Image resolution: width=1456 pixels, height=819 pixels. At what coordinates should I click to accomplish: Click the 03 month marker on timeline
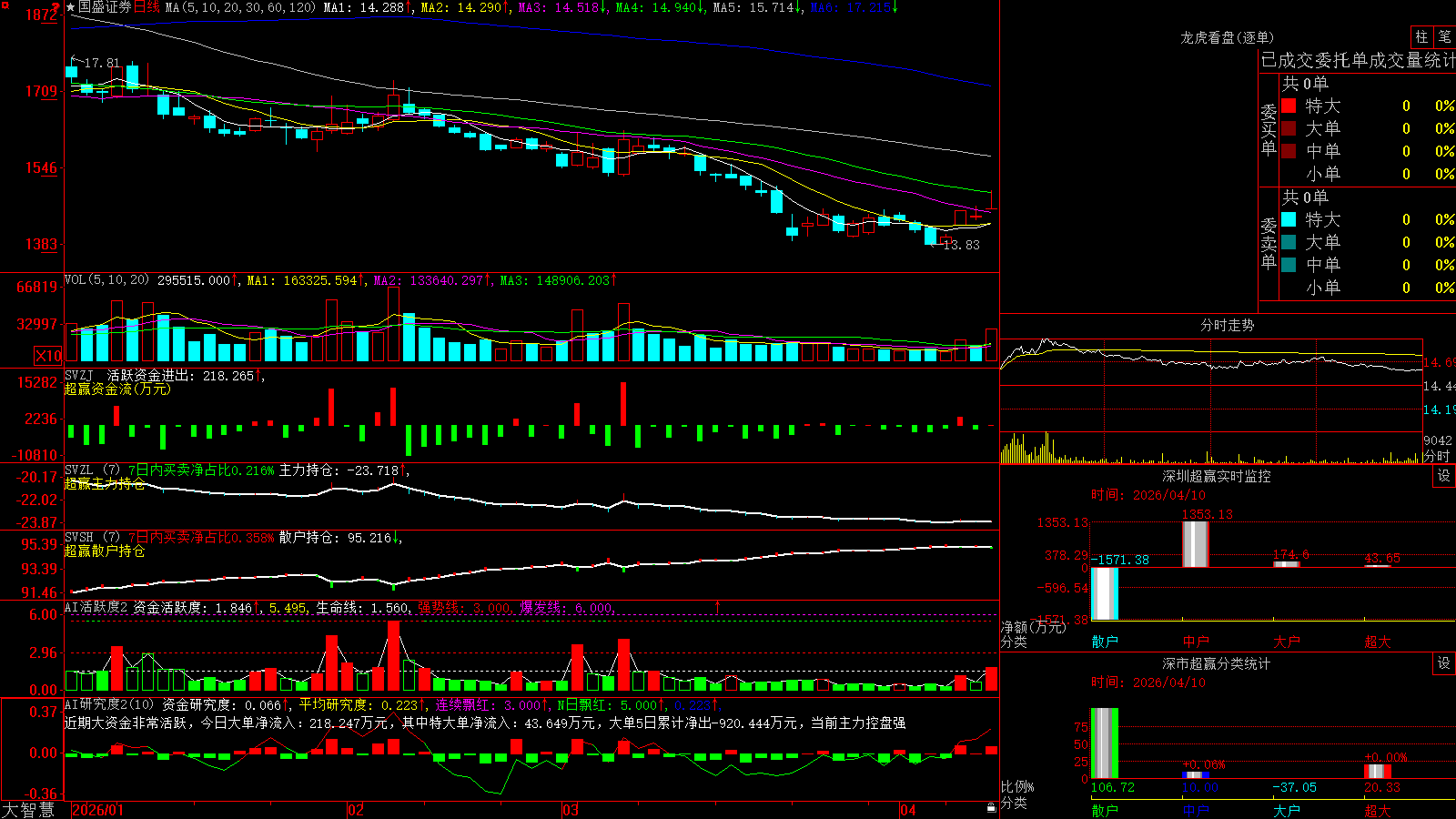pos(571,810)
